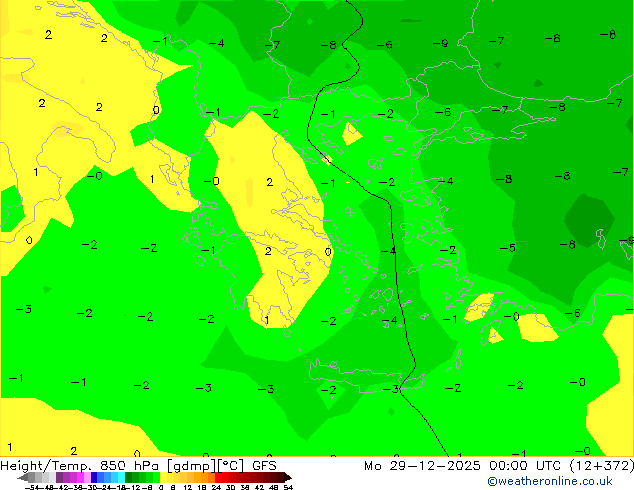Click the date 'Mo 29-12-2025 00:00 UTC'
The width and height of the screenshot is (634, 490).
point(464,466)
